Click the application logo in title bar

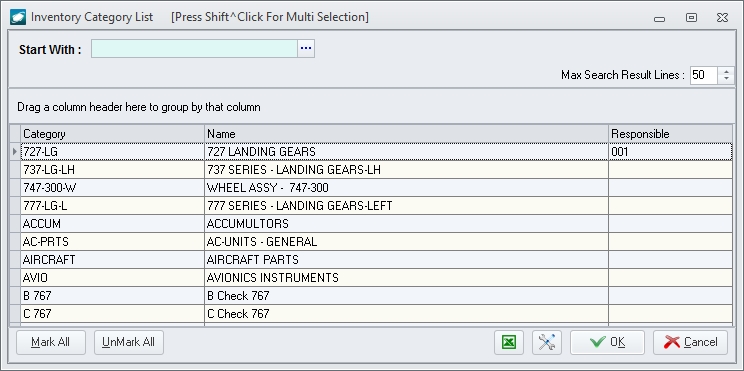[18, 17]
